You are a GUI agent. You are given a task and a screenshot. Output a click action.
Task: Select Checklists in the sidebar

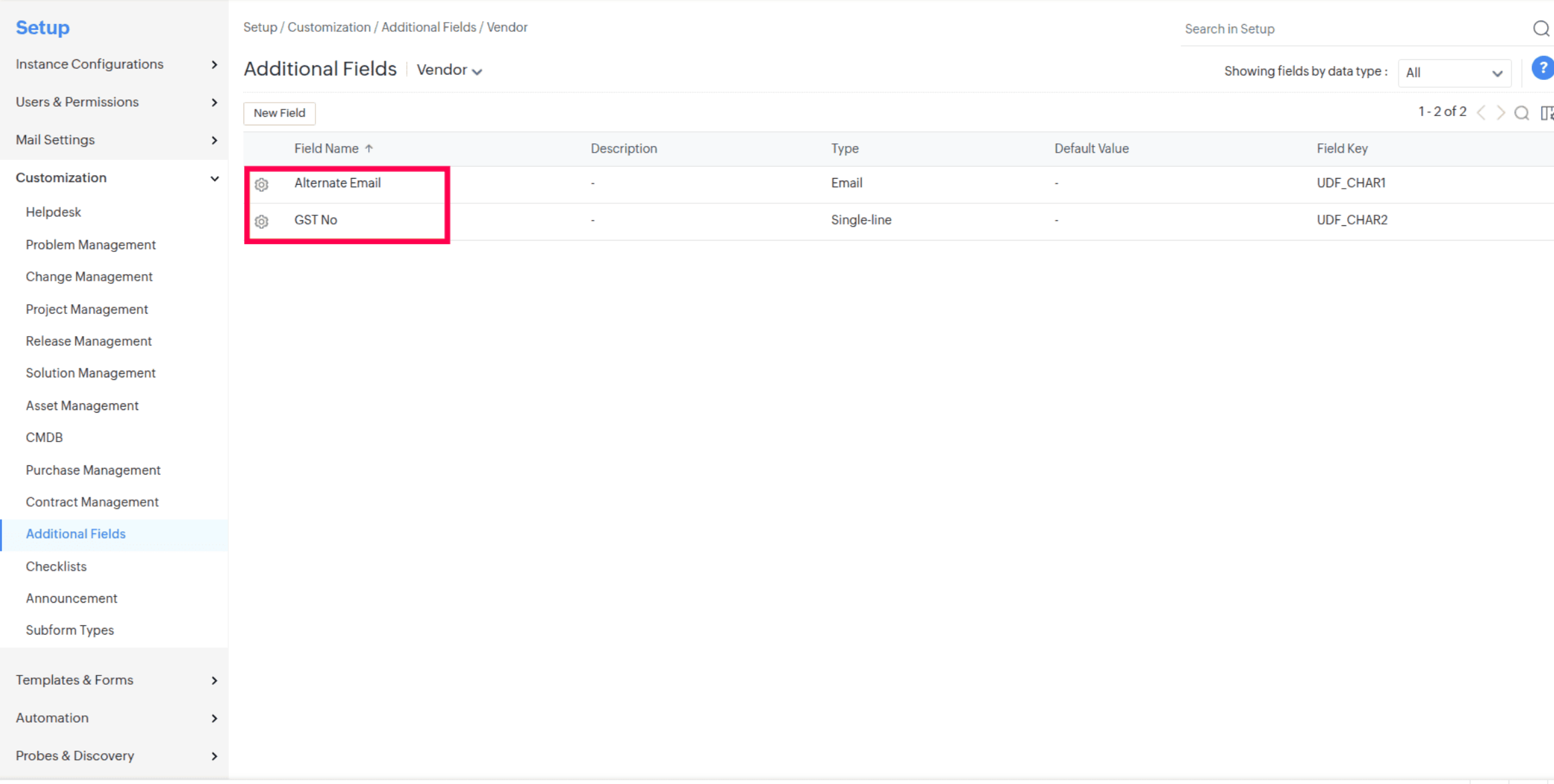point(56,566)
